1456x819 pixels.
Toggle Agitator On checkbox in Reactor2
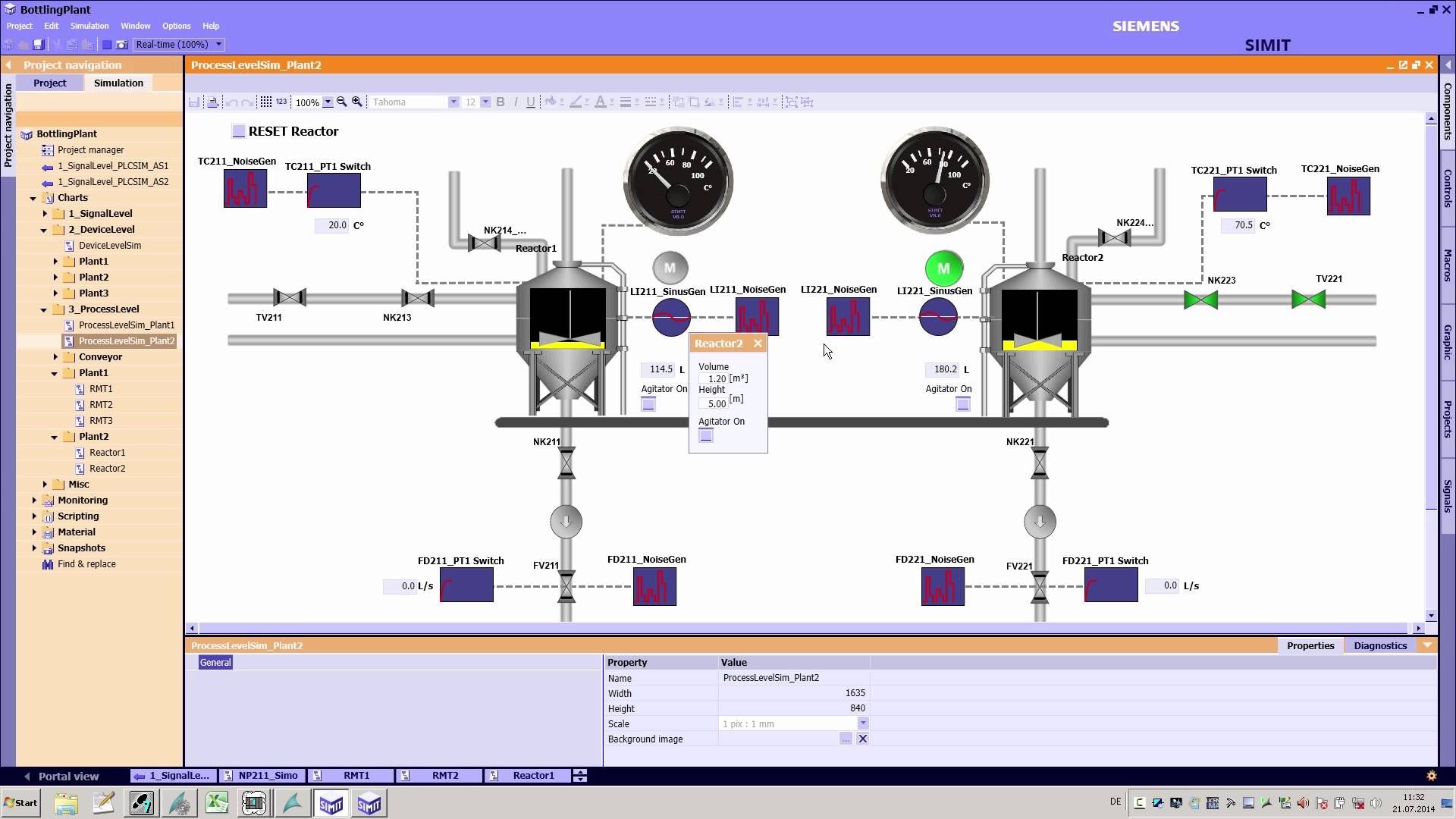click(705, 436)
